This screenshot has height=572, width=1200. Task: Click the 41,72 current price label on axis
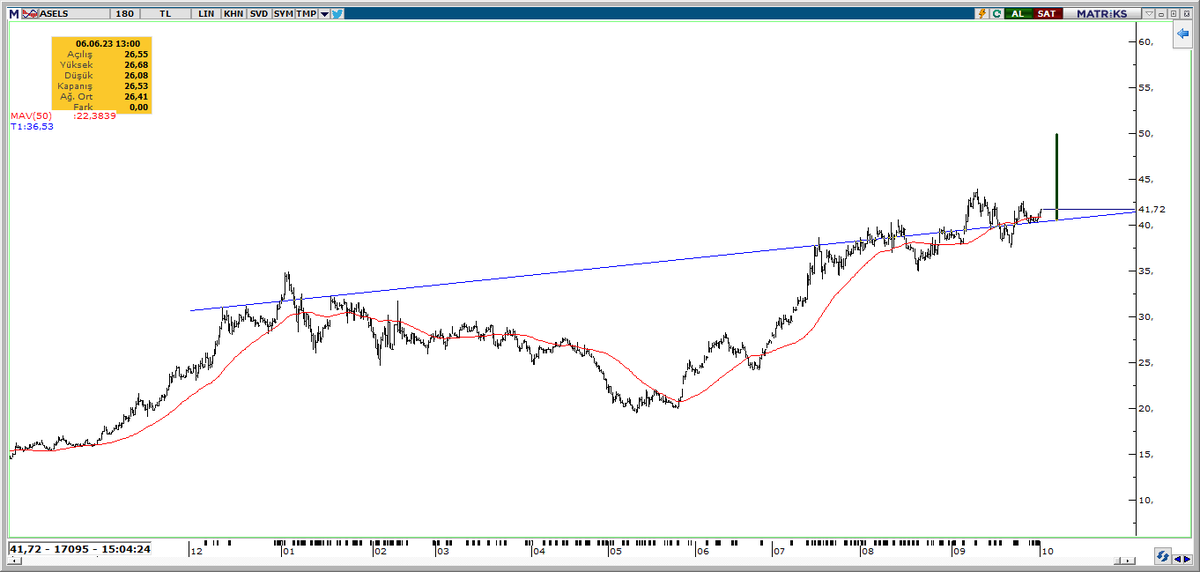[x=1152, y=209]
